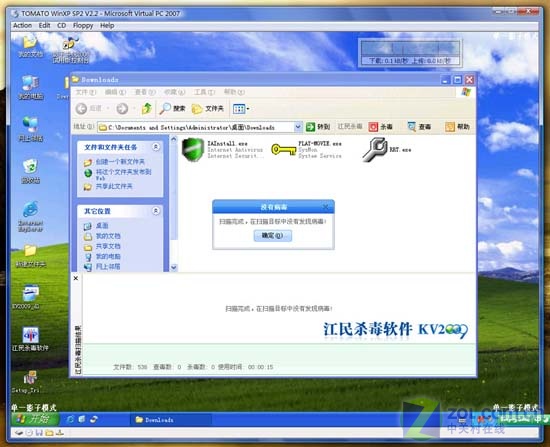550x447 pixels.
Task: Click the 搜索 search toolbar button
Action: pyautogui.click(x=172, y=109)
